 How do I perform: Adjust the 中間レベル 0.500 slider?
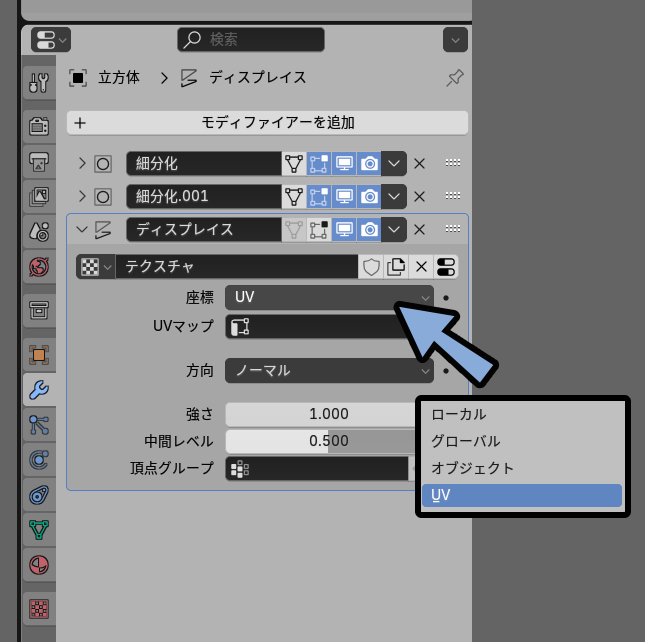point(321,441)
